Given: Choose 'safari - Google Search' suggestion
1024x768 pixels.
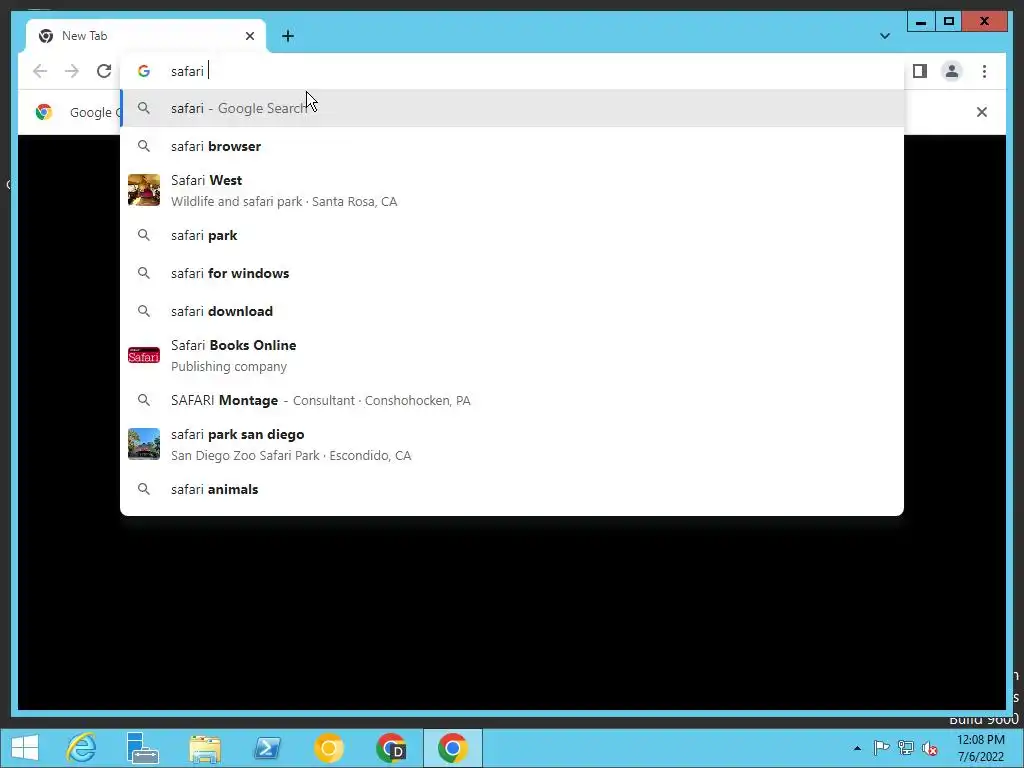Looking at the screenshot, I should (x=512, y=108).
